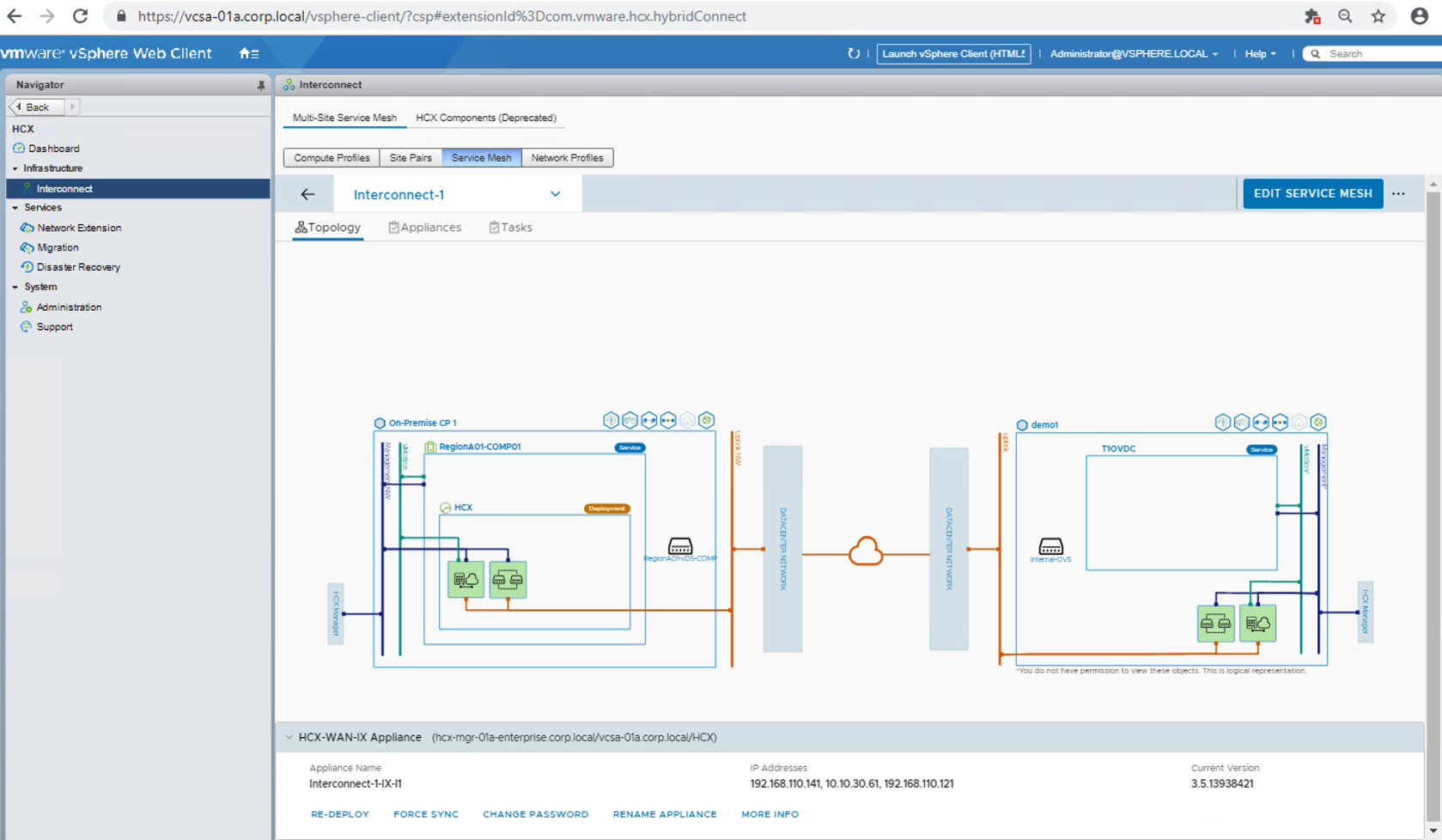Bookmark this page with the star icon
The width and height of the screenshot is (1442, 840).
pyautogui.click(x=1378, y=16)
